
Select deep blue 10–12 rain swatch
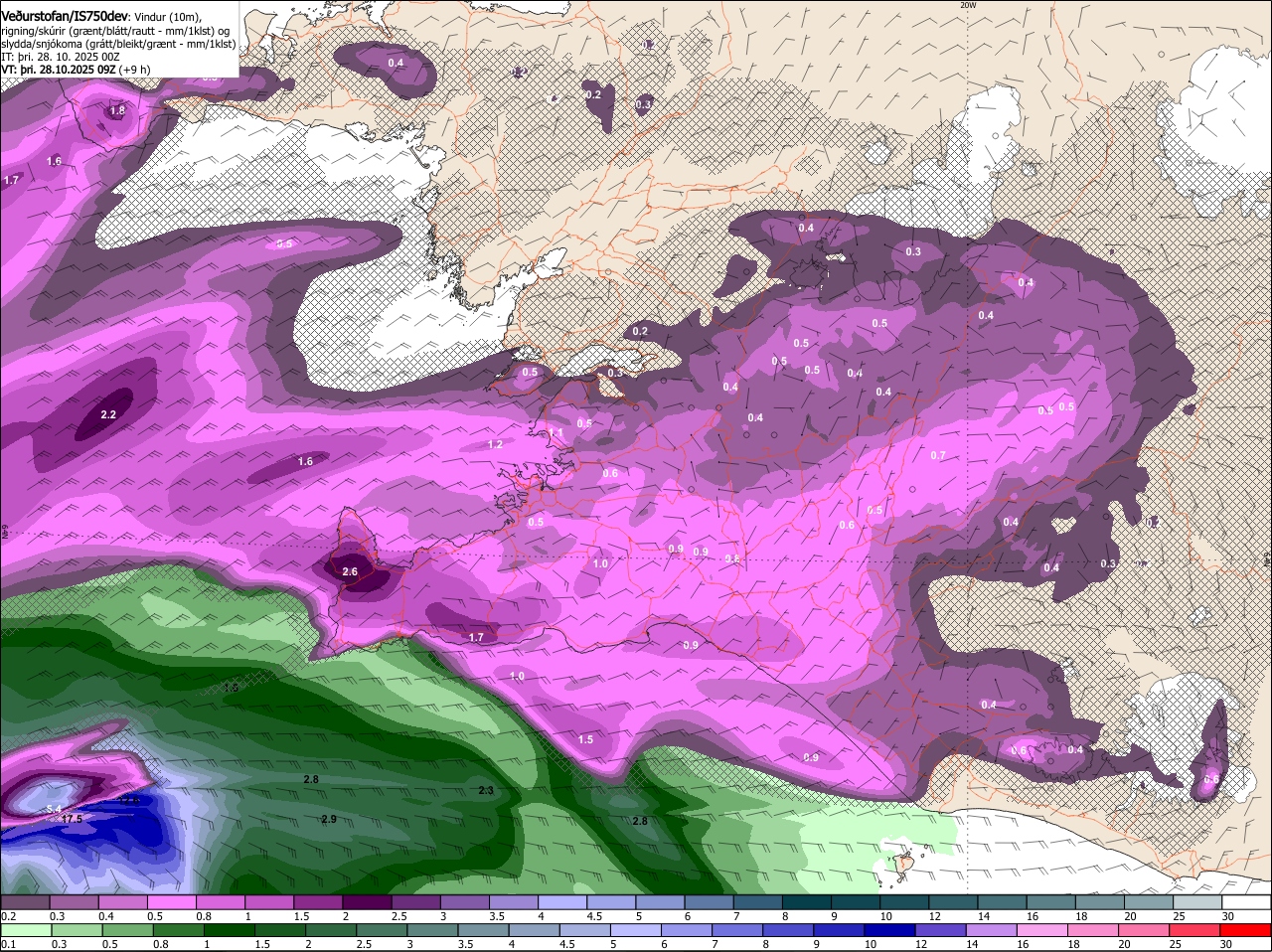point(890,930)
